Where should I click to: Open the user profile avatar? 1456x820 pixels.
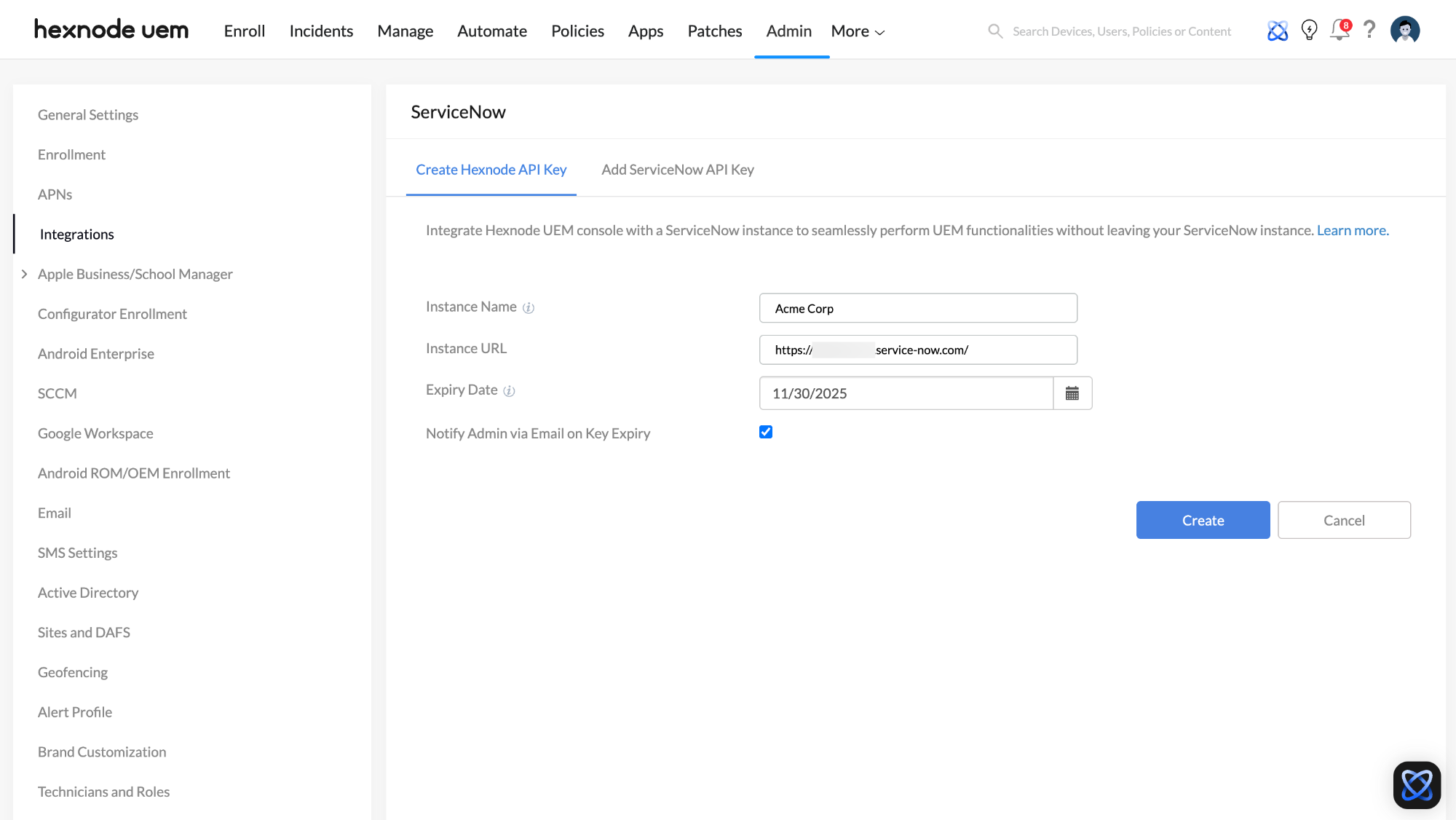[x=1404, y=31]
